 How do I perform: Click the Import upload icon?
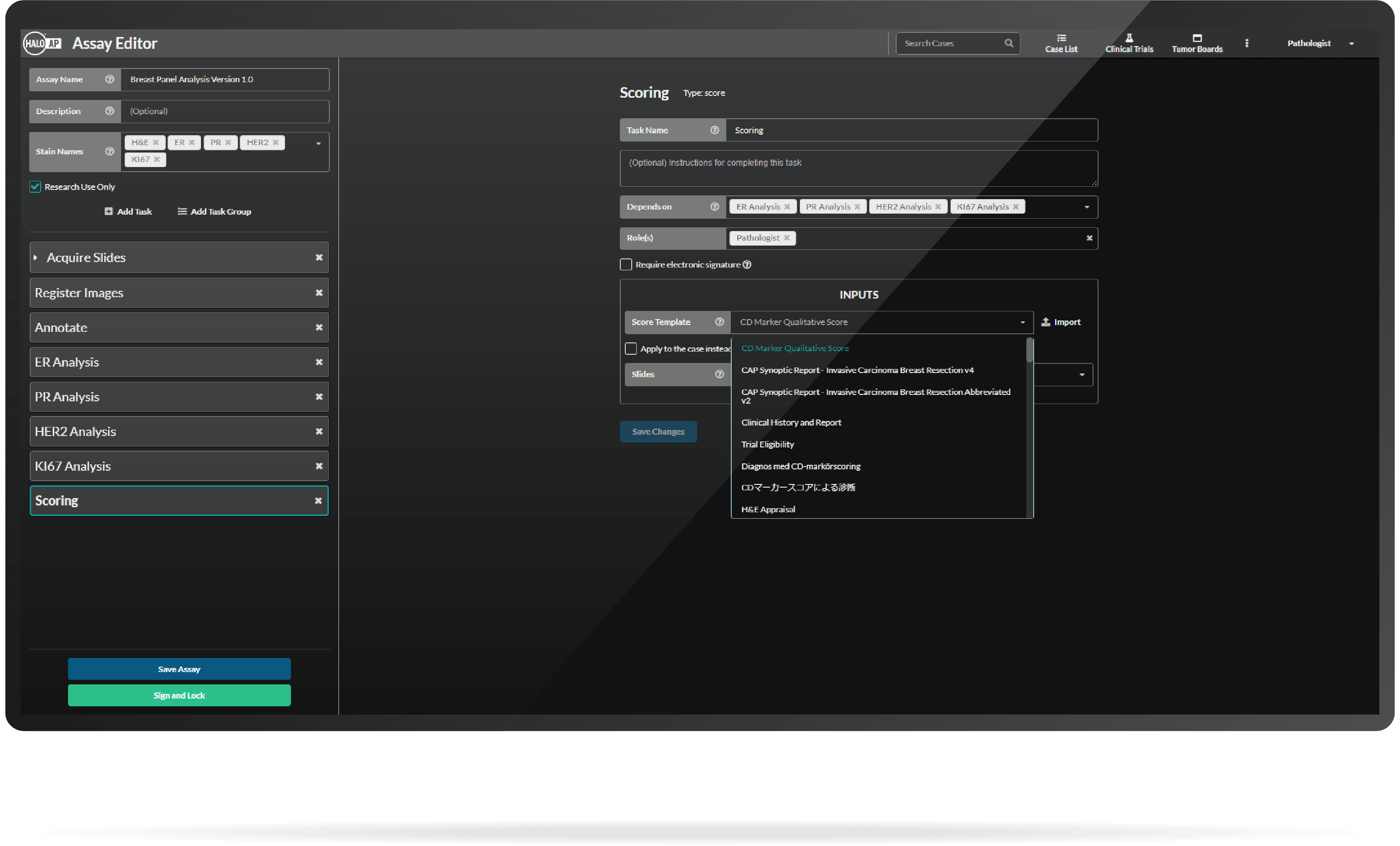pos(1046,322)
